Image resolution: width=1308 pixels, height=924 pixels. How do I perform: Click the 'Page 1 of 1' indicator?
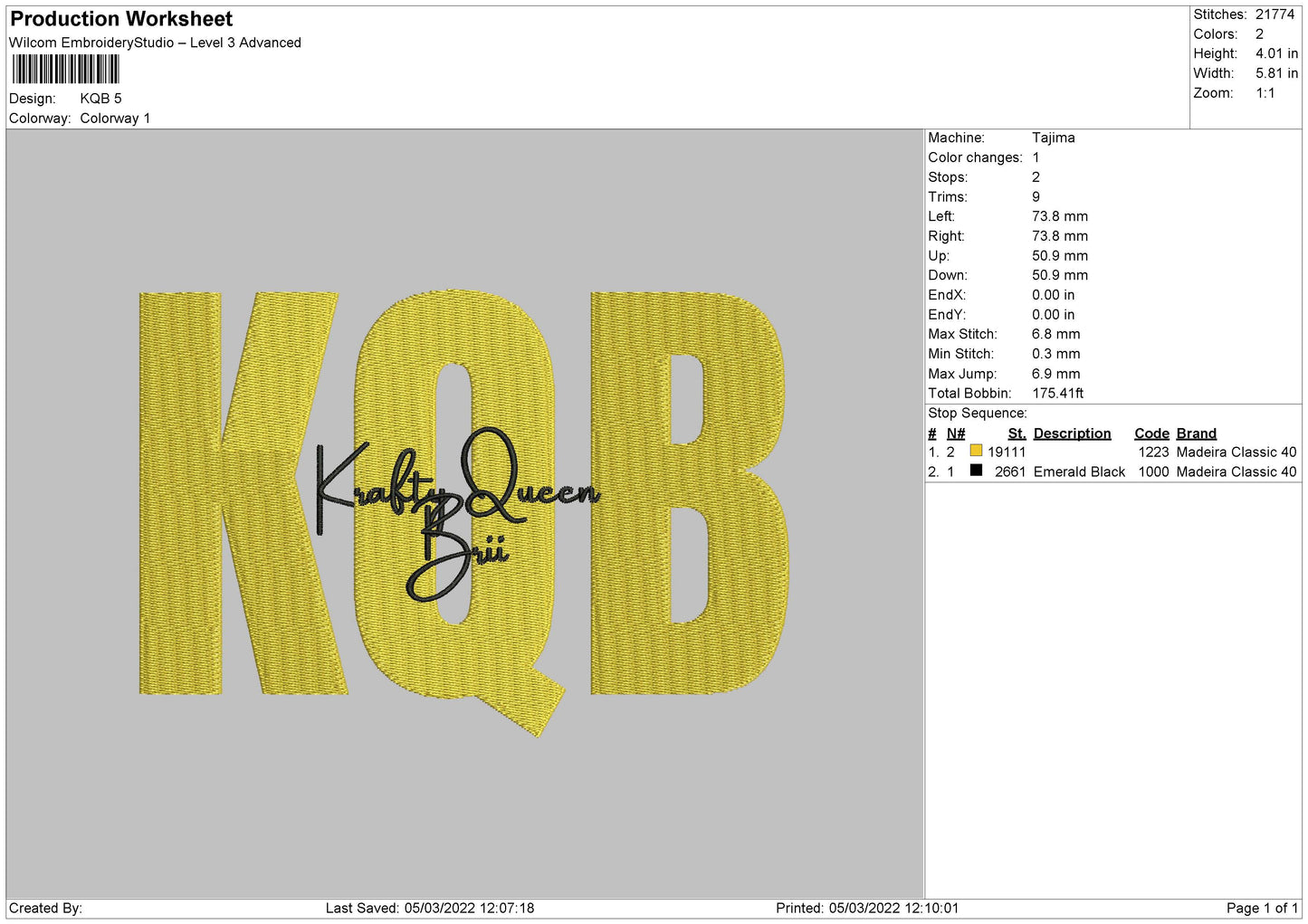[1262, 909]
